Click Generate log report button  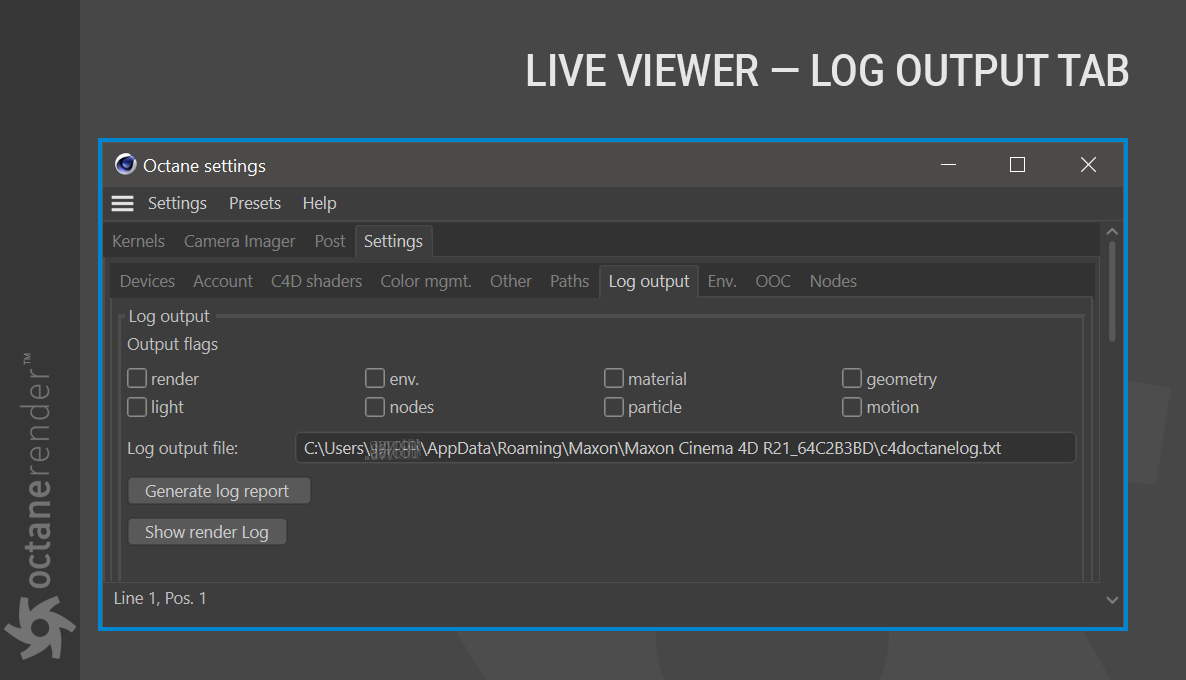219,491
